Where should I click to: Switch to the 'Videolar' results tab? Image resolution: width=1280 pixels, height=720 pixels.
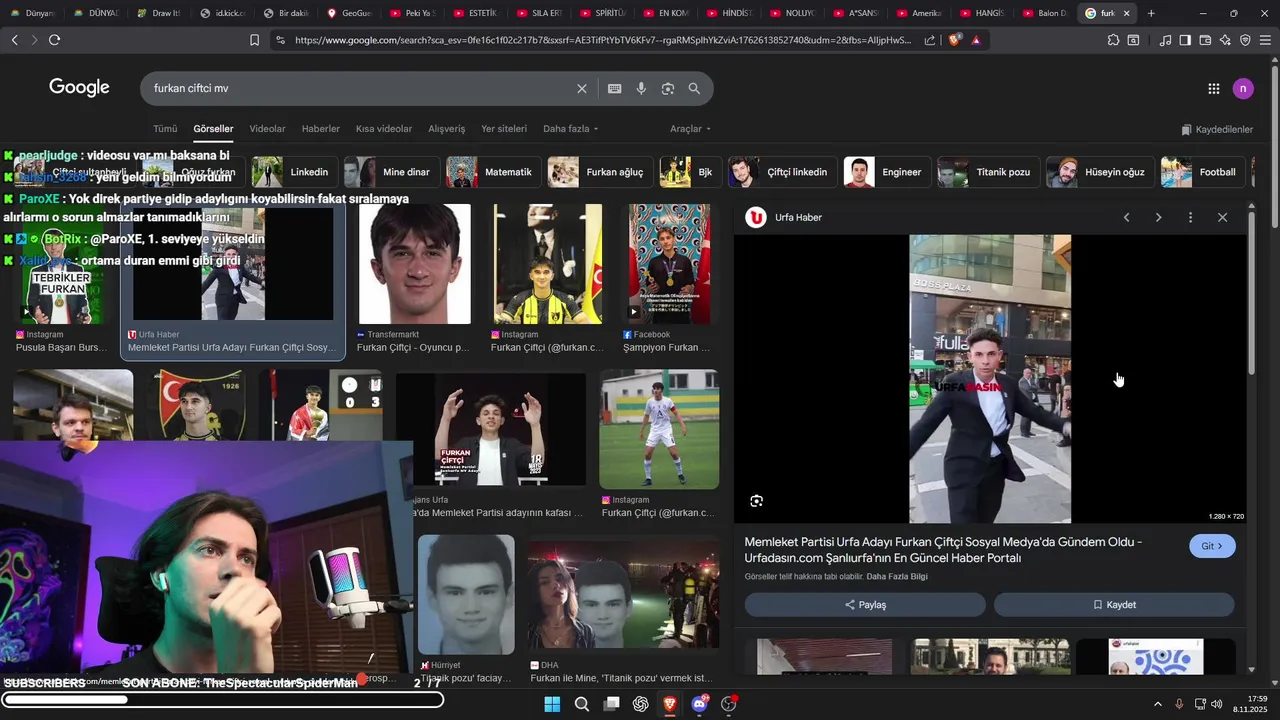click(267, 129)
